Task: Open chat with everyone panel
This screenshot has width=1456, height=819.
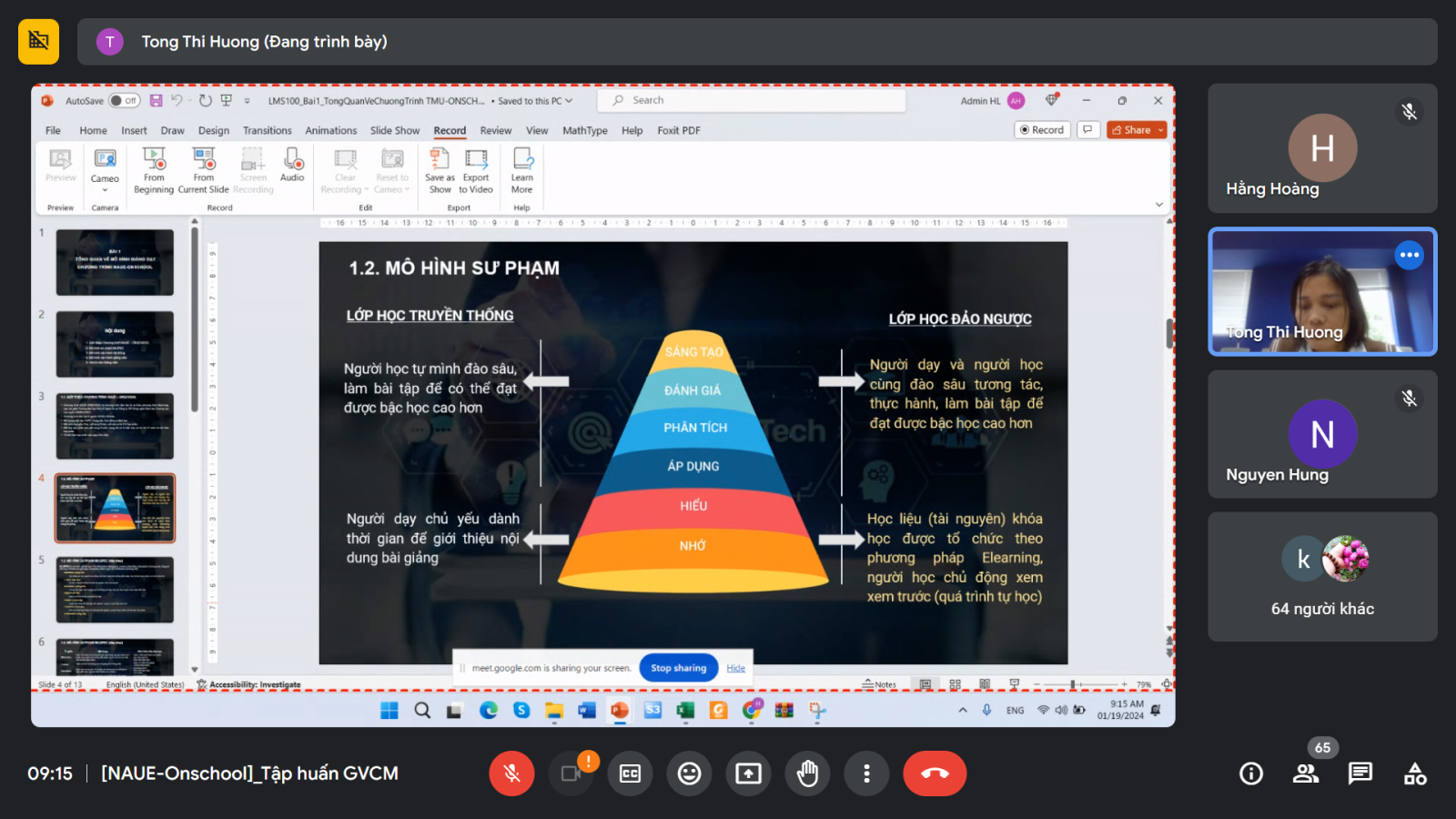Action: [1360, 773]
